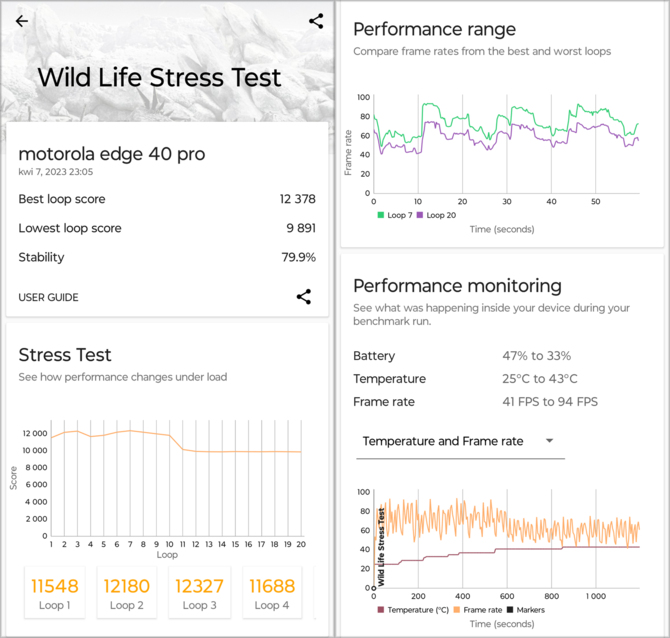Viewport: 670px width, 638px height.
Task: Click the Stress Test section heading
Action: point(65,355)
